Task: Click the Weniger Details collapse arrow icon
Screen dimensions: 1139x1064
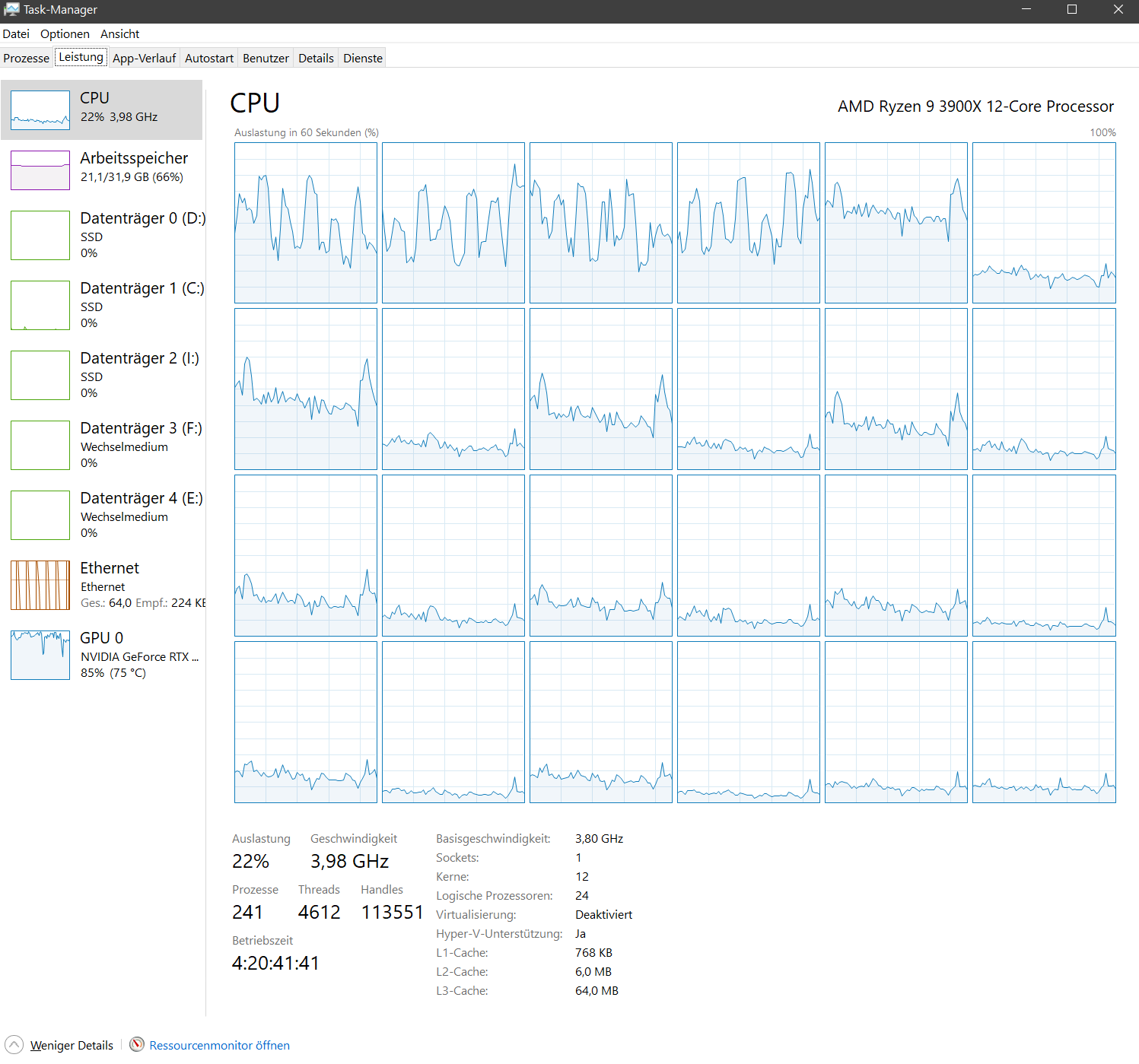Action: [14, 1044]
